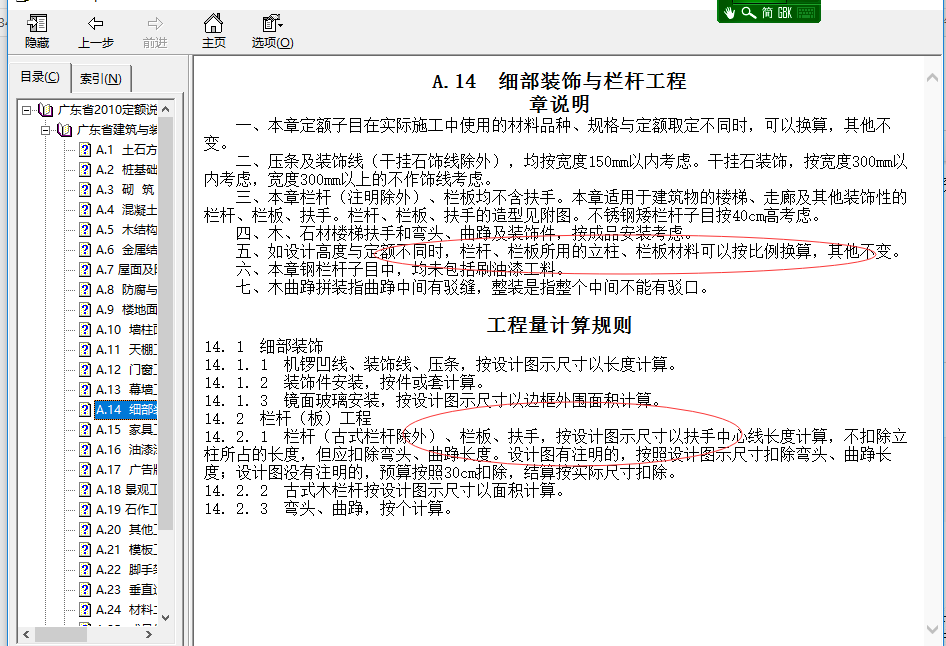Click the question-mark page icon of A.22
Viewport: 946px width, 646px height.
pos(85,569)
